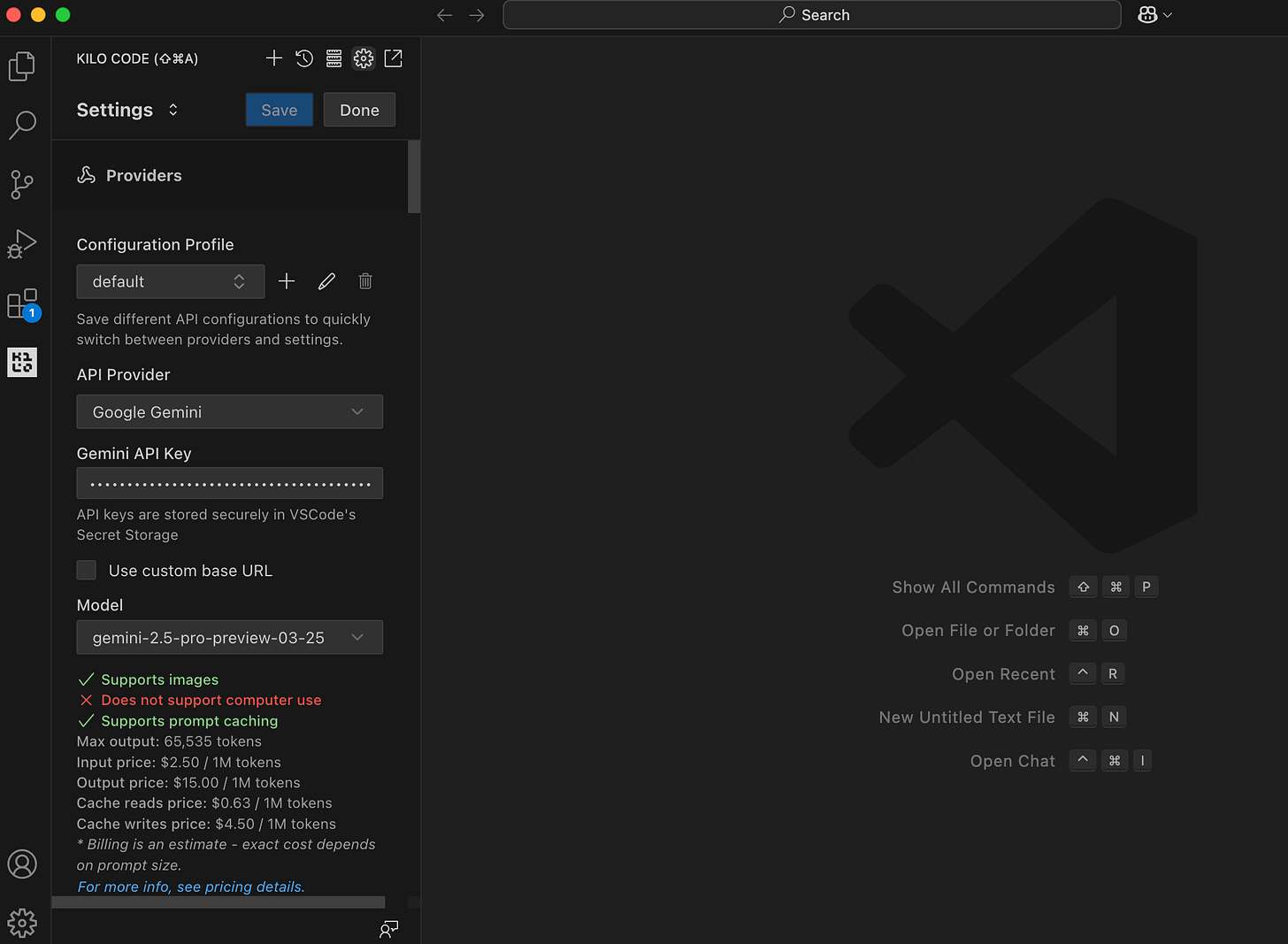Click the Save settings button
The image size is (1288, 944).
[280, 110]
